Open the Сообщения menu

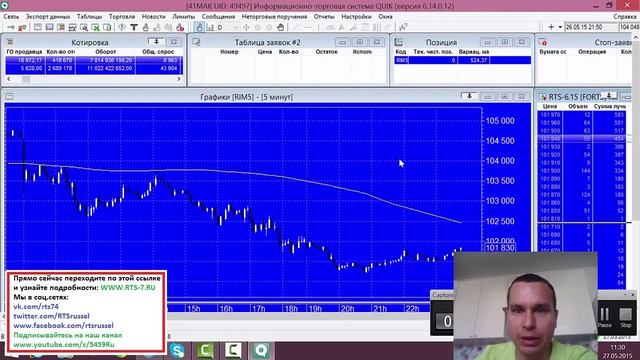(218, 17)
